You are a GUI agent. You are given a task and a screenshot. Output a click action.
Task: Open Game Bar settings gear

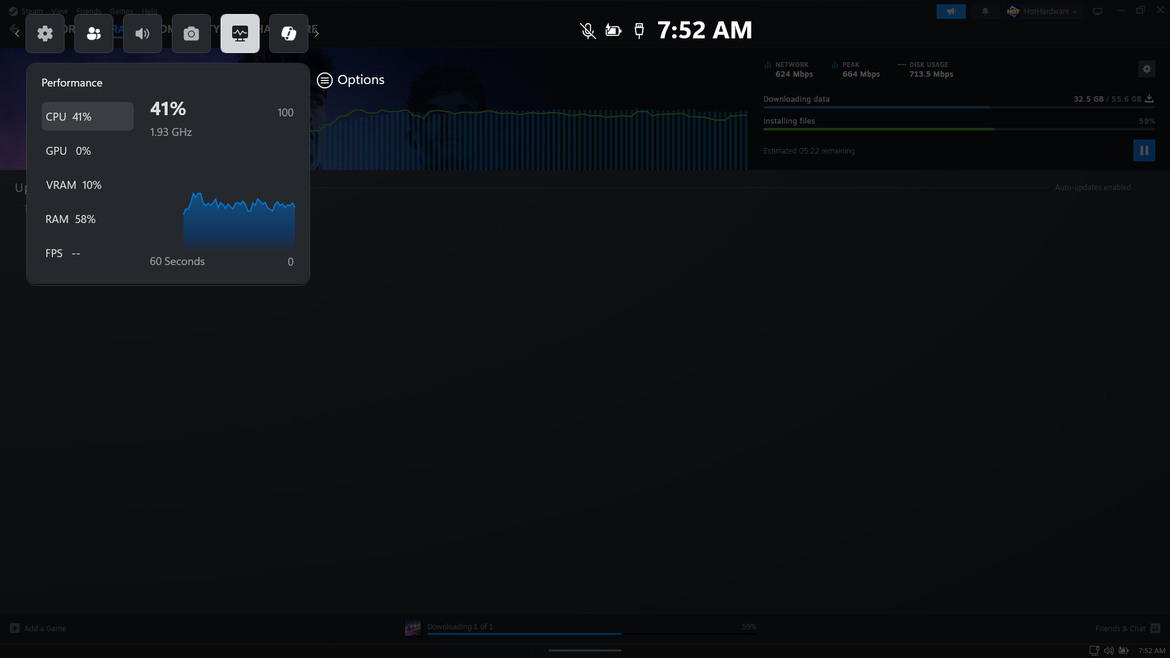coord(45,34)
